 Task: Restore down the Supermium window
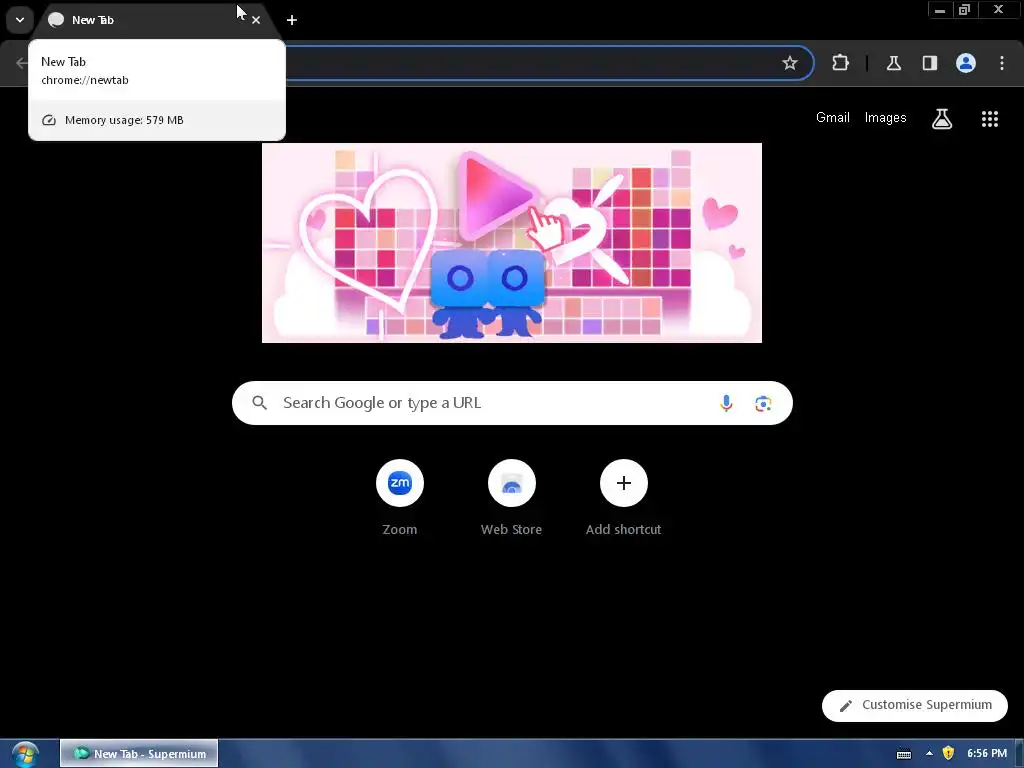tap(965, 10)
